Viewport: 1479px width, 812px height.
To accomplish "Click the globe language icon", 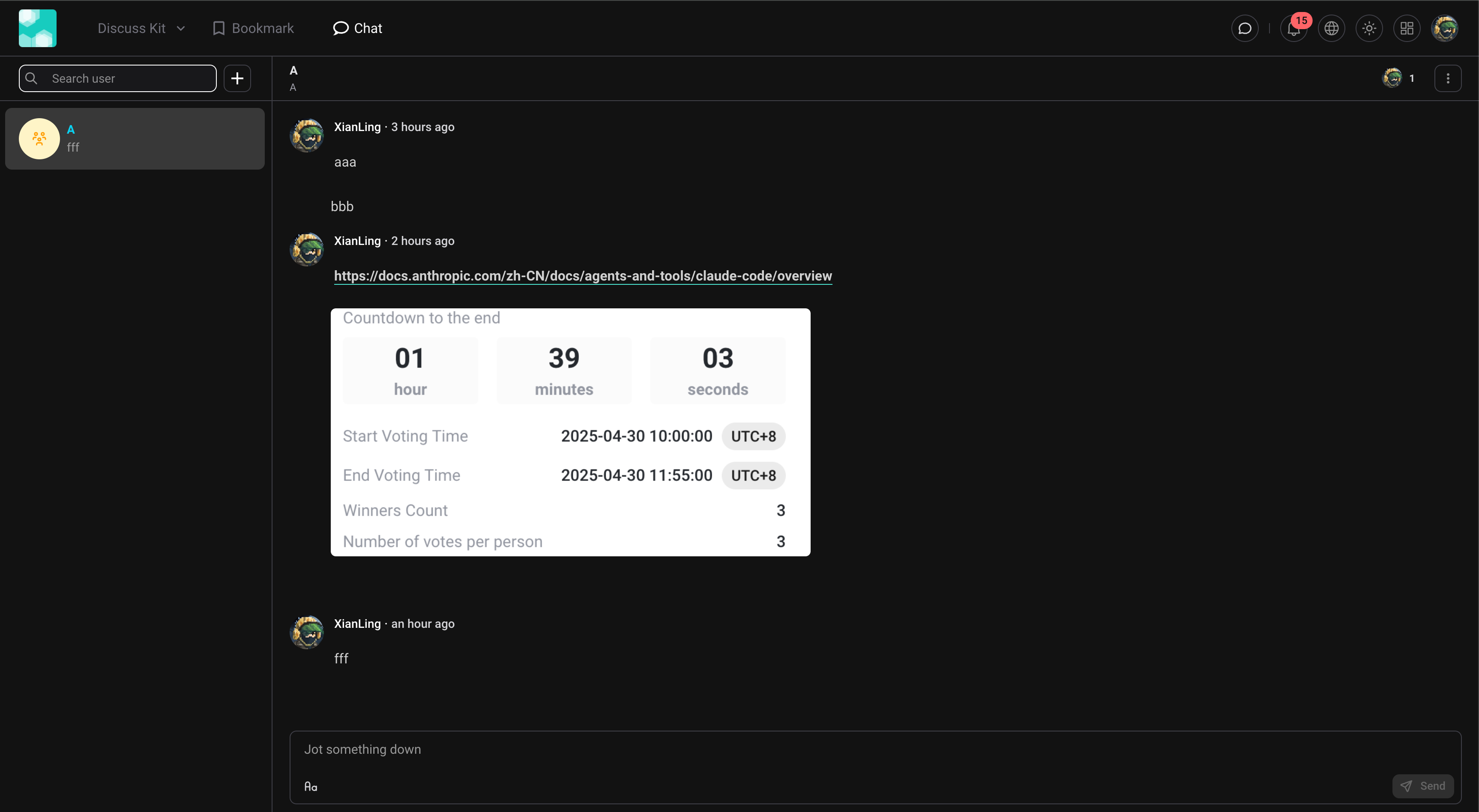I will 1331,28.
